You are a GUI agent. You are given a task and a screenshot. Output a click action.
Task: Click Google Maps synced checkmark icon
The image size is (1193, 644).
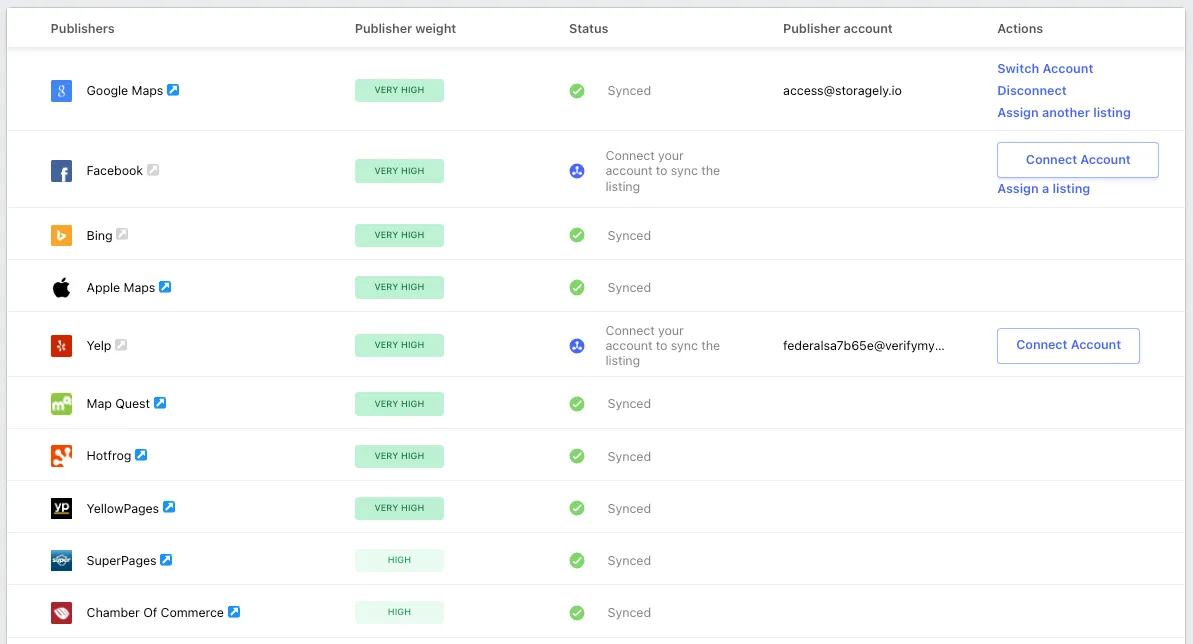tap(577, 91)
